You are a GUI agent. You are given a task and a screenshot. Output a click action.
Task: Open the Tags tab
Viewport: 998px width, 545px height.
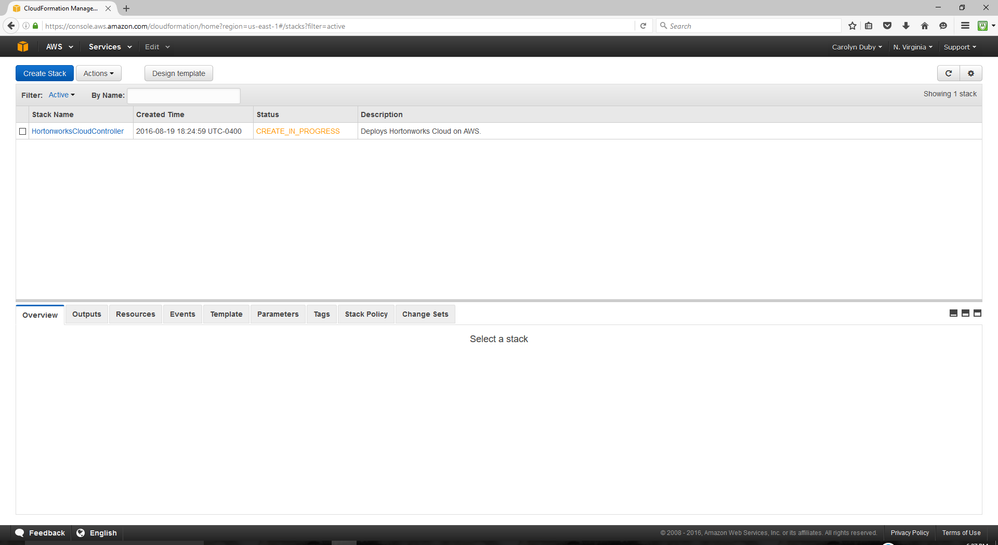(x=322, y=314)
